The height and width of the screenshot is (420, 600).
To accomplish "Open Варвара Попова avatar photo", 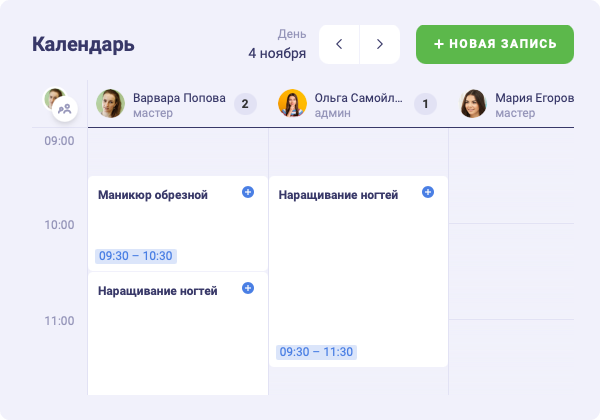I will click(110, 104).
